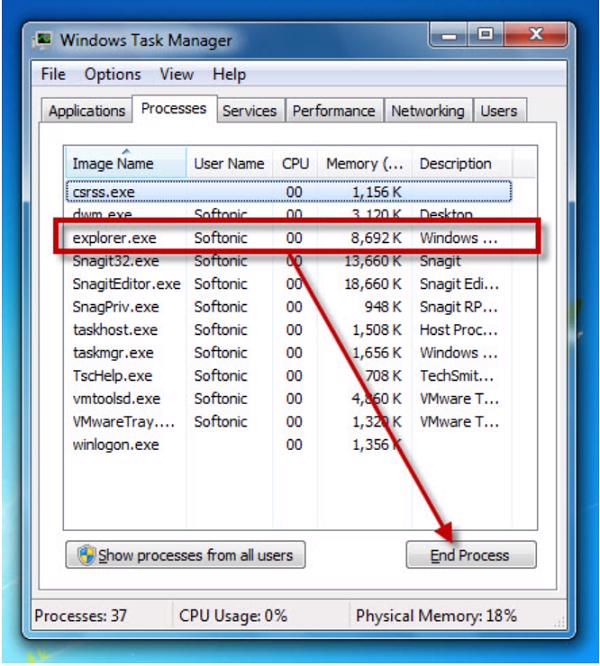This screenshot has width=600, height=666.
Task: Select the Snagit32.exe process
Action: click(x=289, y=261)
